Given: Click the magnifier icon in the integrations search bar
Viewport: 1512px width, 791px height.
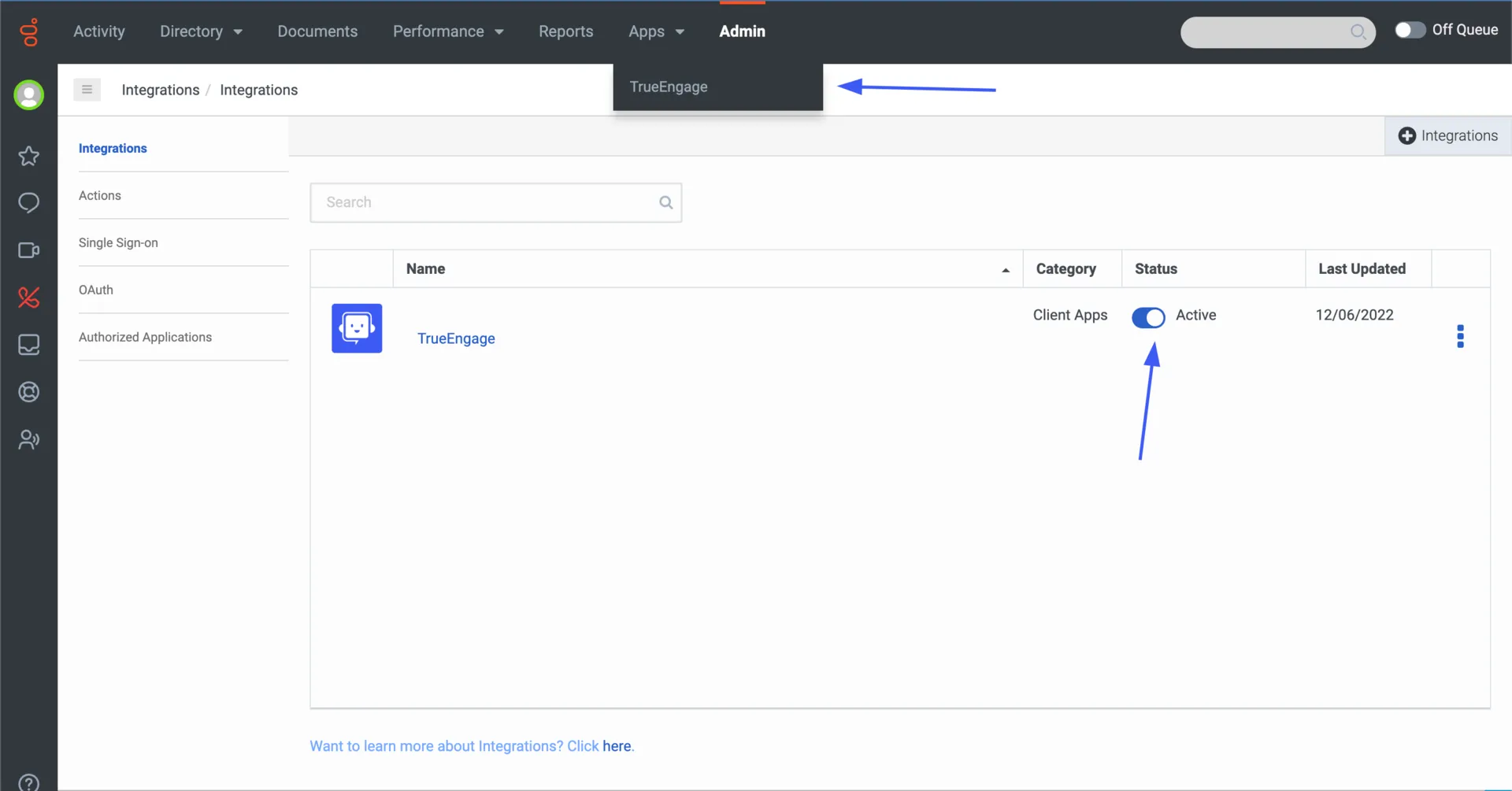Looking at the screenshot, I should [x=665, y=202].
